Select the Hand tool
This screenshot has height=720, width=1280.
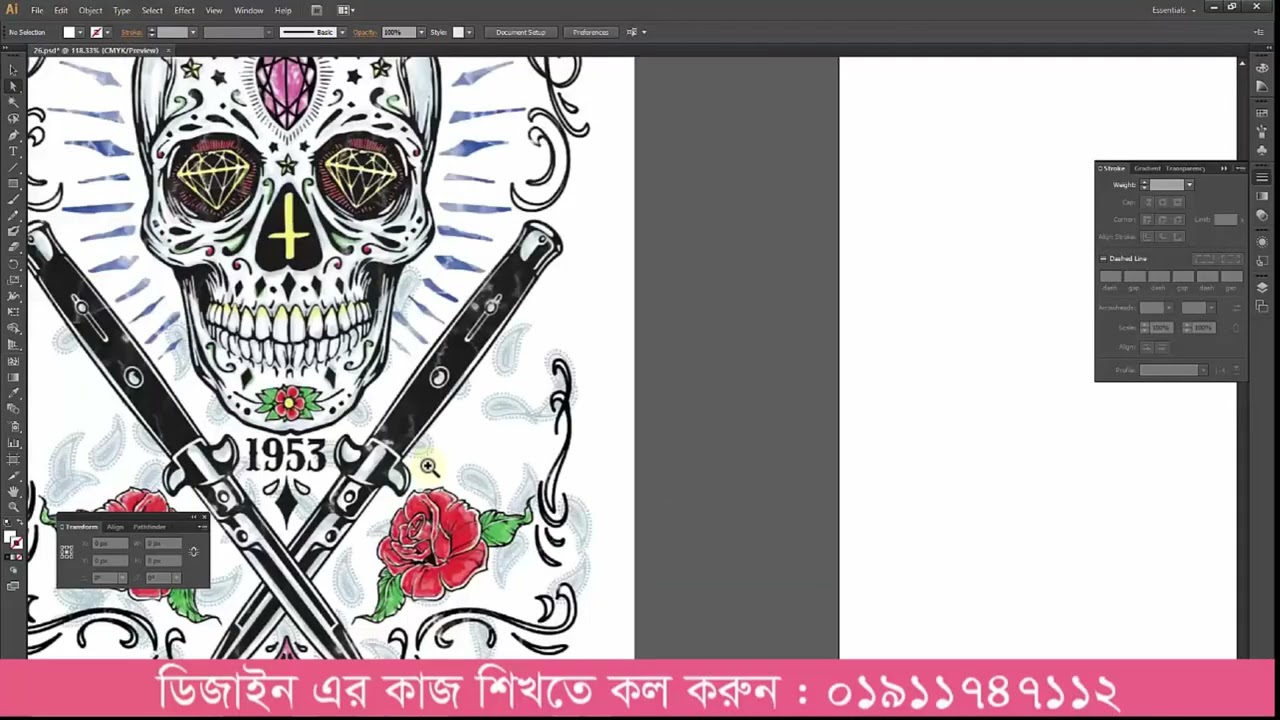pyautogui.click(x=13, y=490)
